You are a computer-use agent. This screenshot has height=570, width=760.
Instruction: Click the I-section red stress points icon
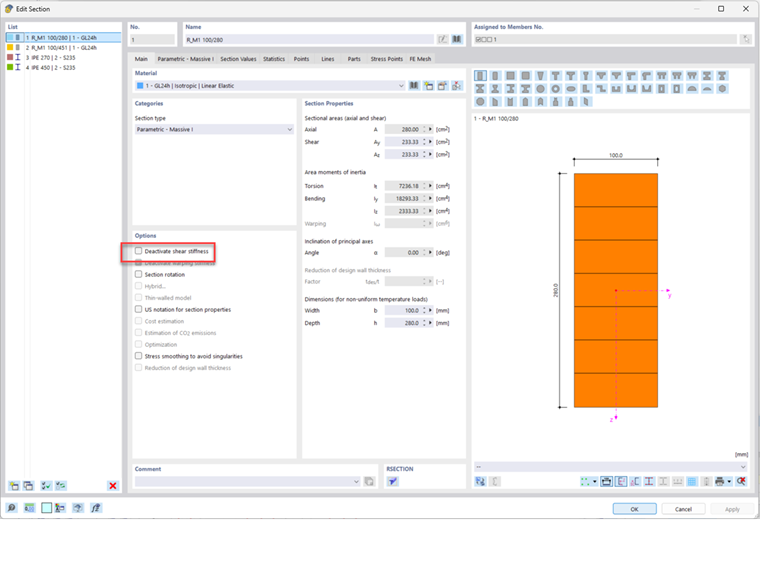[x=649, y=481]
